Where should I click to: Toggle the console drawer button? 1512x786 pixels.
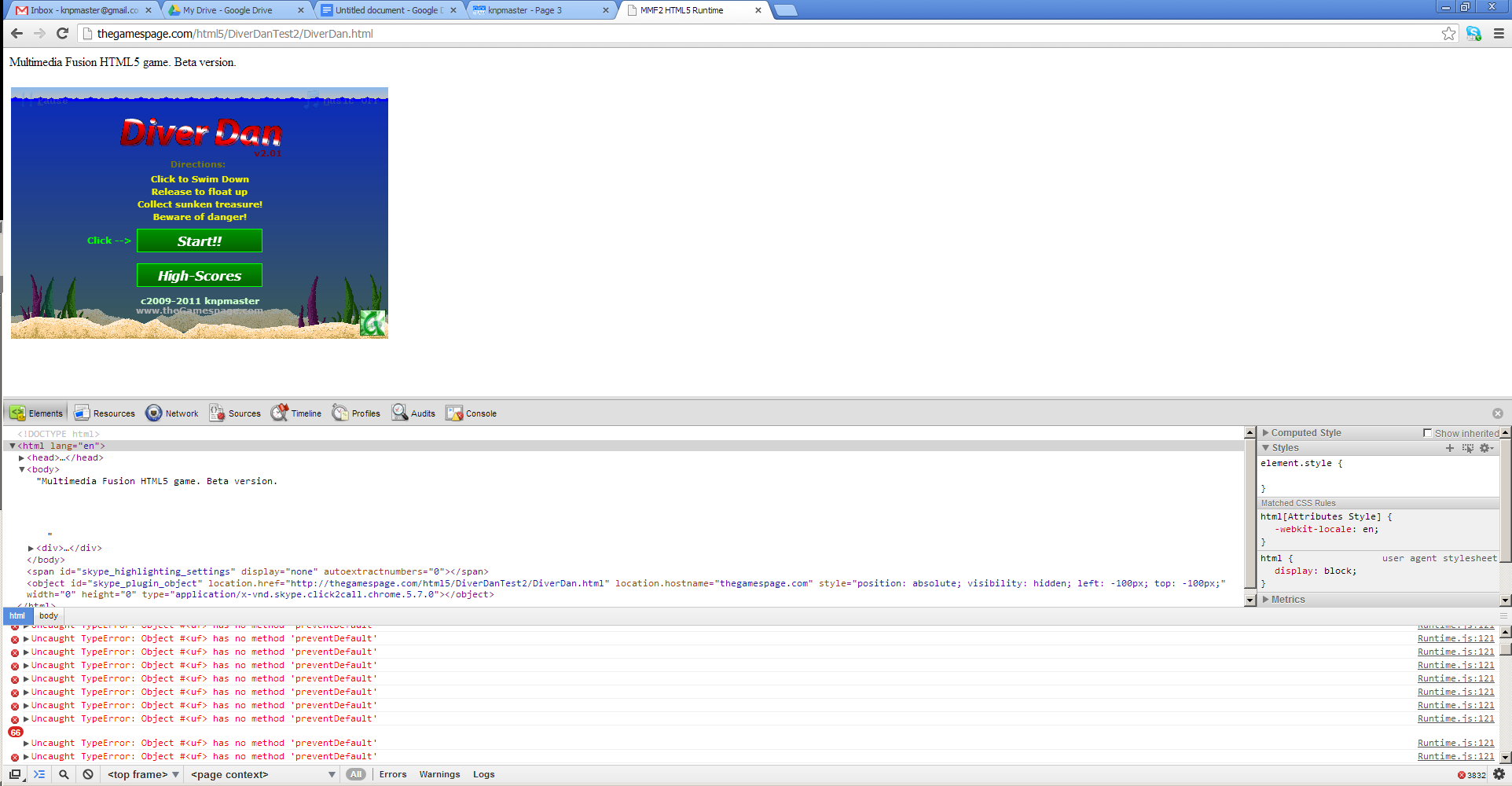[39, 774]
